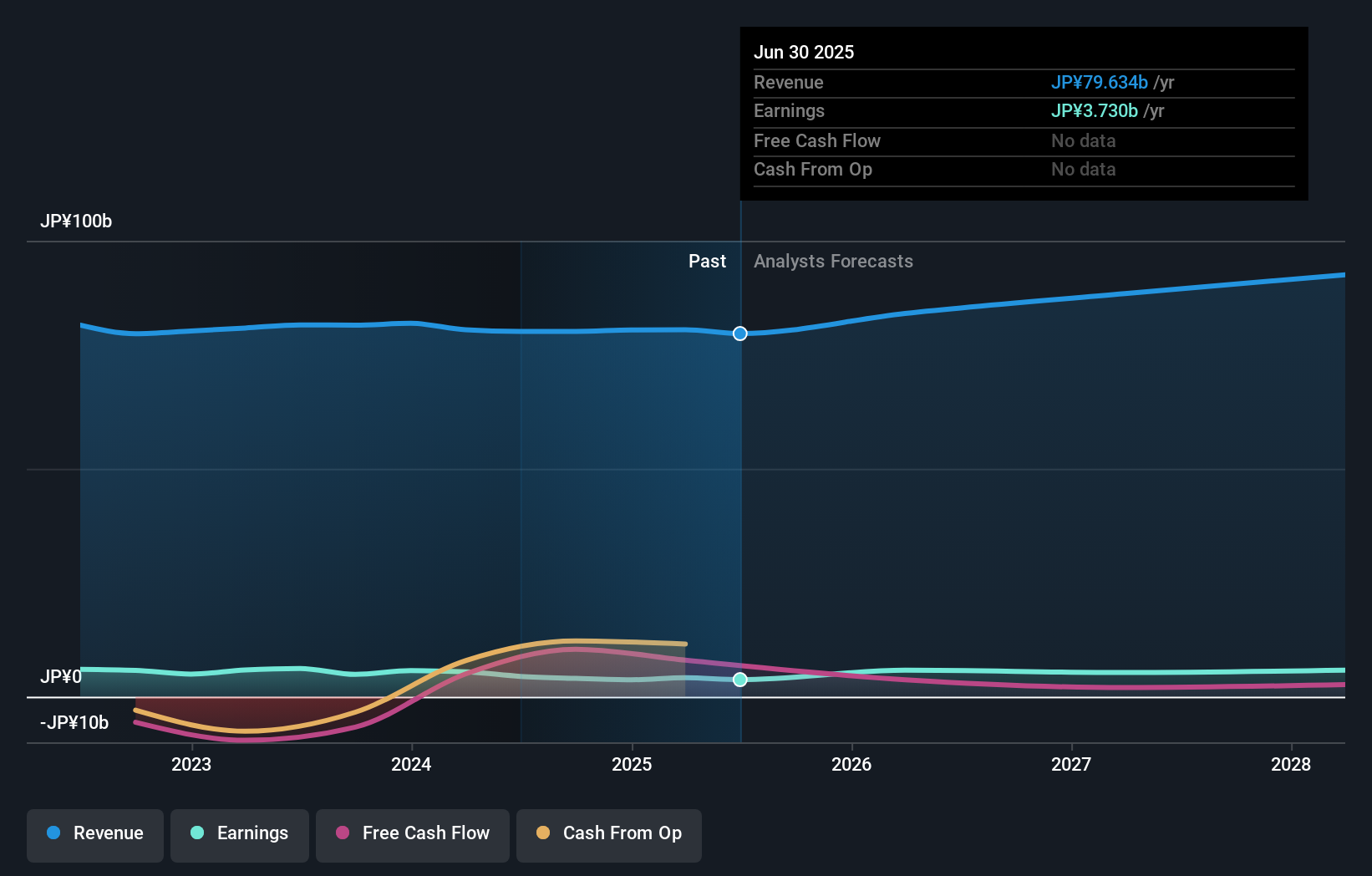Click the 2024 x-axis label
Viewport: 1372px width, 876px height.
[411, 764]
